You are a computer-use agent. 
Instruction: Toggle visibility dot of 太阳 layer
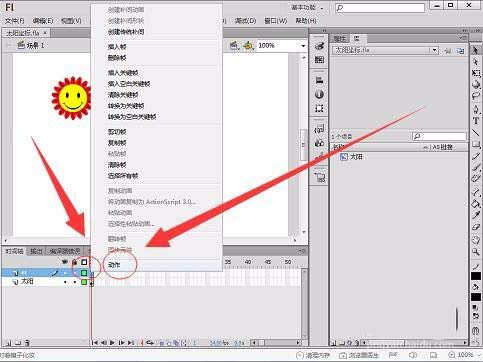click(x=65, y=282)
